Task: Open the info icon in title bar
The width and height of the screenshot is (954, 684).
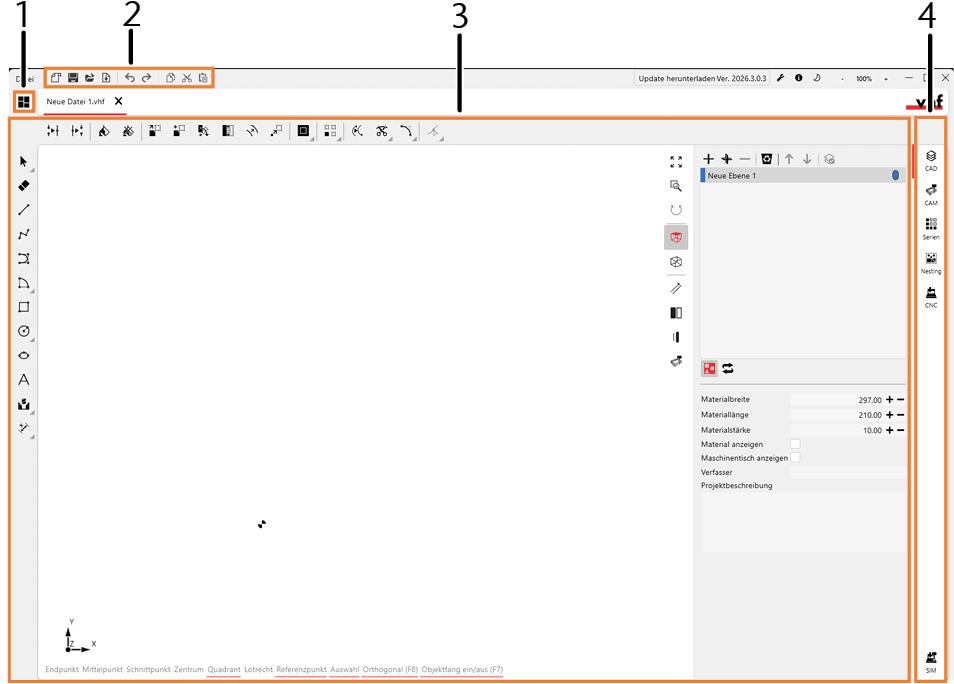Action: click(x=799, y=78)
